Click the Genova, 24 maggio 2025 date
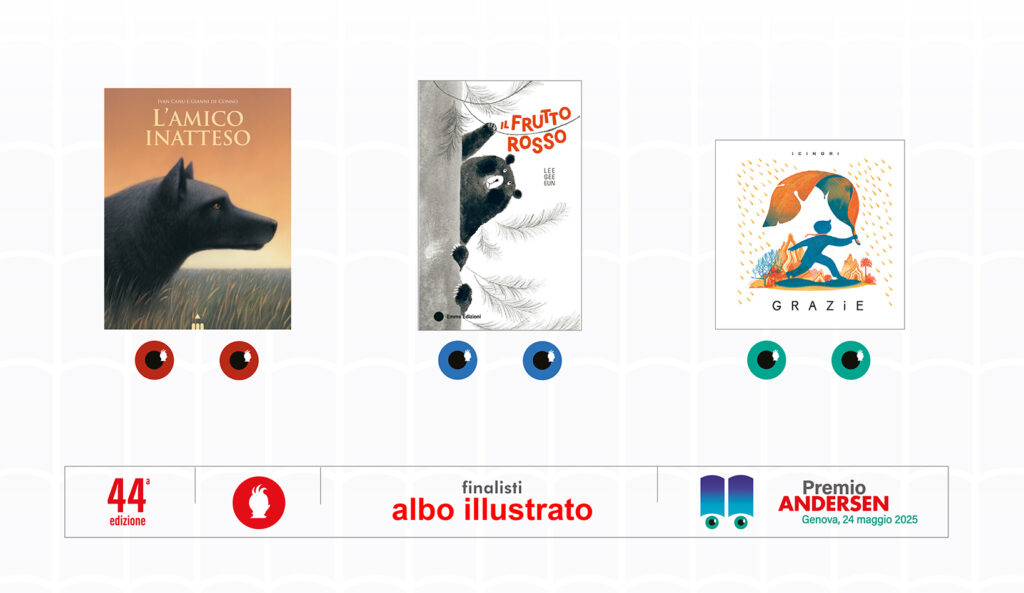Image resolution: width=1024 pixels, height=593 pixels. tap(859, 520)
